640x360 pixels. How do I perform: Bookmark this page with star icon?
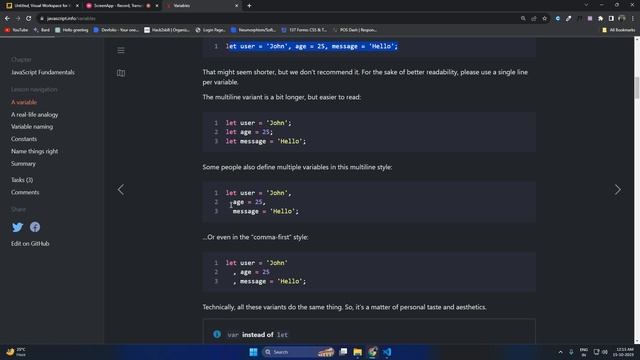(544, 18)
